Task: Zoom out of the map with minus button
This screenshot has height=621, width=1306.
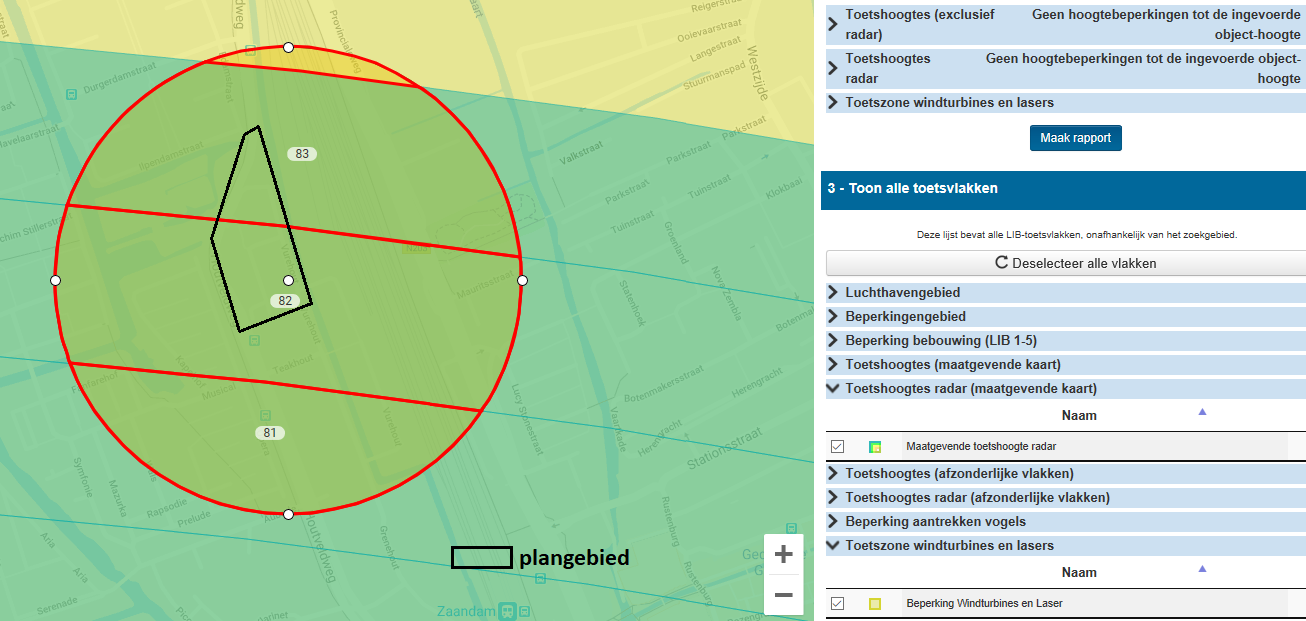Action: [x=784, y=595]
